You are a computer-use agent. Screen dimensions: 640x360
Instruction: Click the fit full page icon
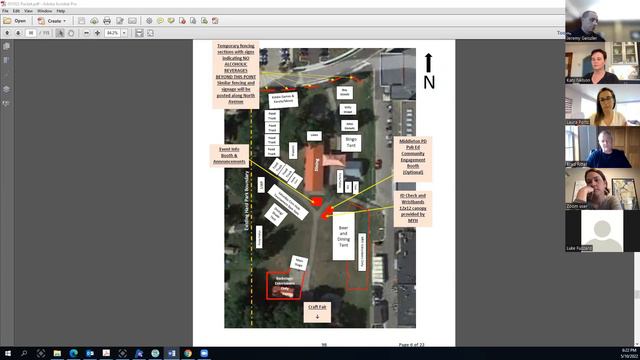coord(150,33)
